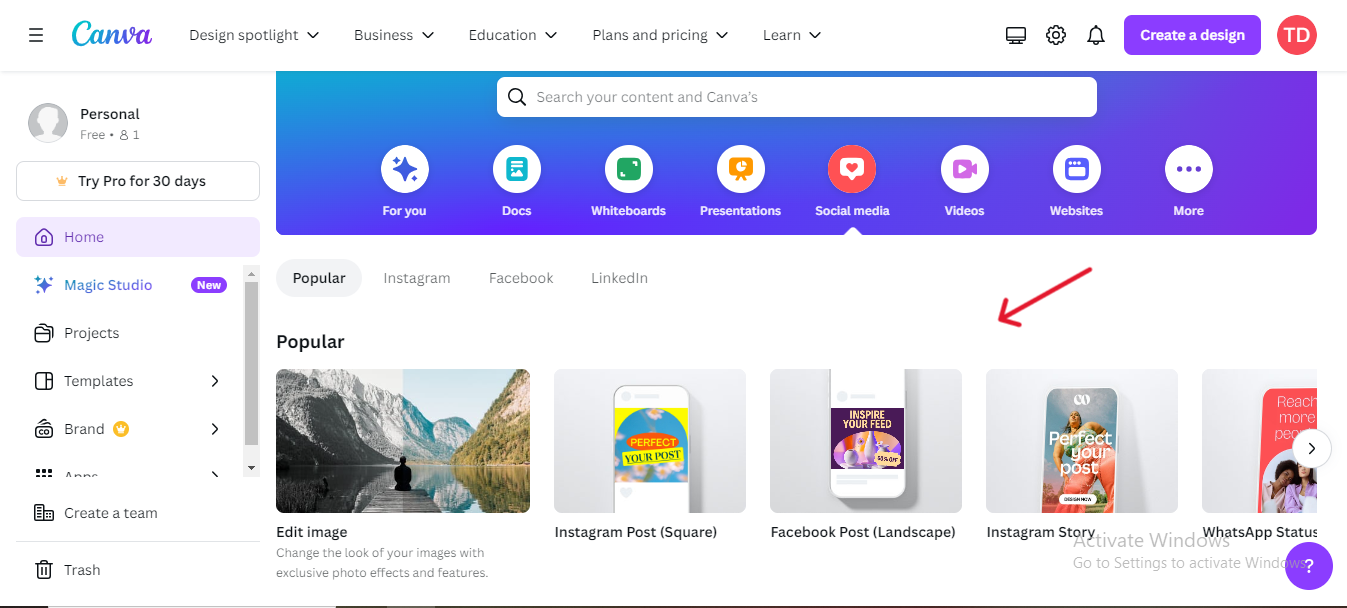This screenshot has height=608, width=1347.
Task: Click the Edit image title text
Action: click(312, 532)
